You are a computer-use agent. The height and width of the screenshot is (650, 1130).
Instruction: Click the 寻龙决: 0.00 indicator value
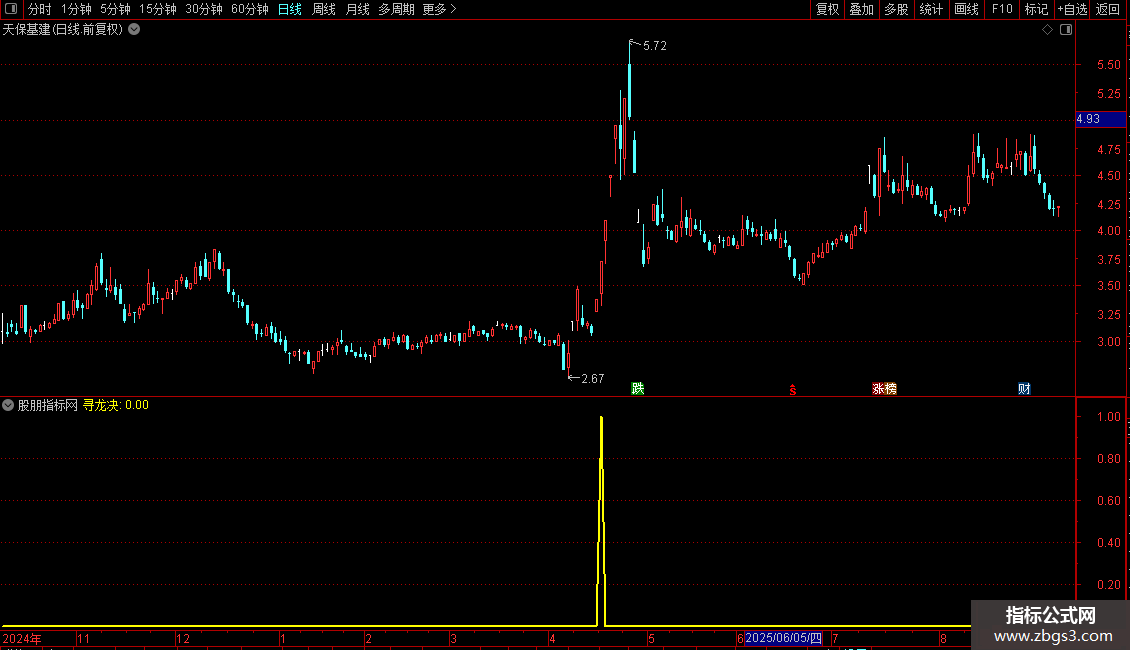coord(116,405)
